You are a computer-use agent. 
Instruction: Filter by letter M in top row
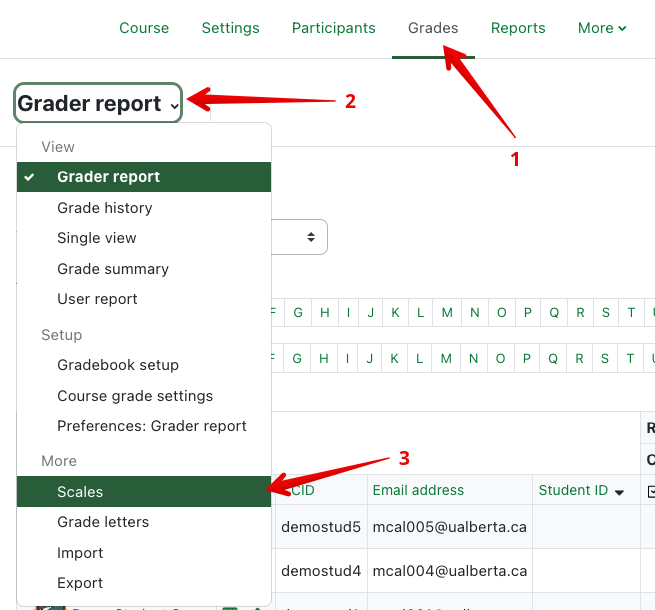tap(447, 313)
